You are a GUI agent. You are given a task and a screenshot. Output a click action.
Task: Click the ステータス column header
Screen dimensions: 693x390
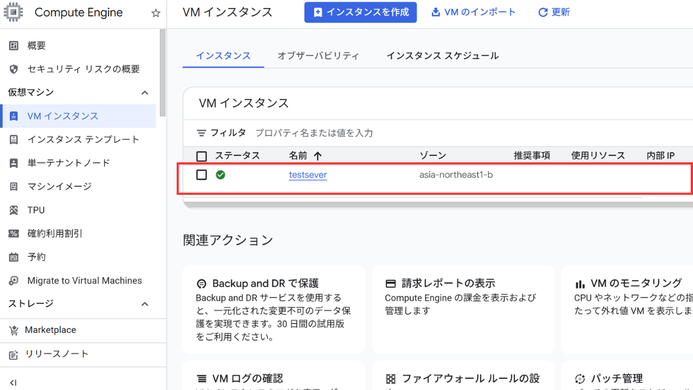[237, 156]
